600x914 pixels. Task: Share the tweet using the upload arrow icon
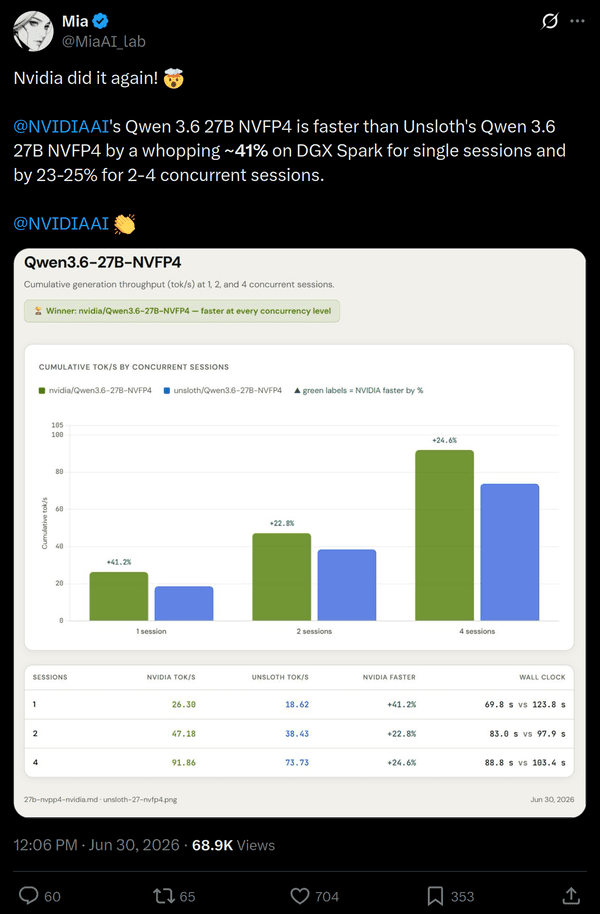(571, 896)
